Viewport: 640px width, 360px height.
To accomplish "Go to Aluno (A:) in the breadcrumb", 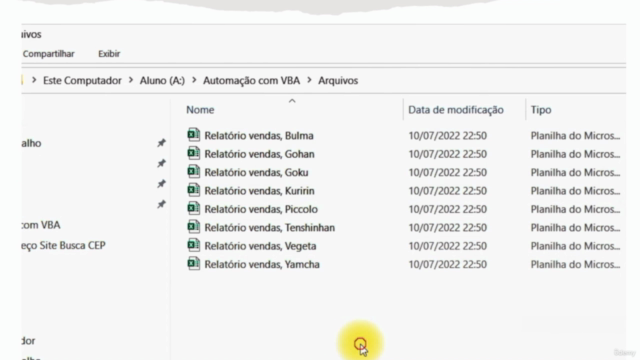I will coord(162,80).
